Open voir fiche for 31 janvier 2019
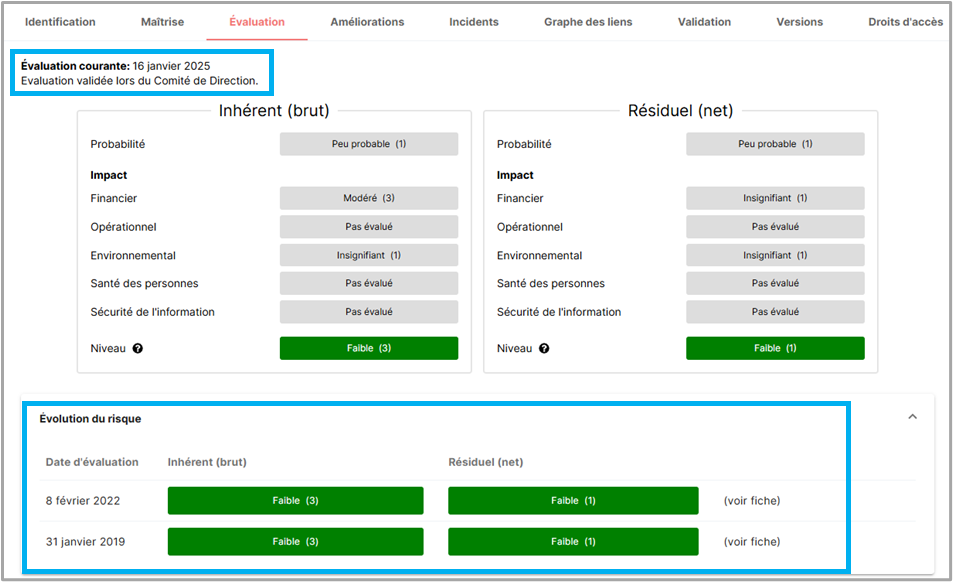953x582 pixels. coord(751,542)
